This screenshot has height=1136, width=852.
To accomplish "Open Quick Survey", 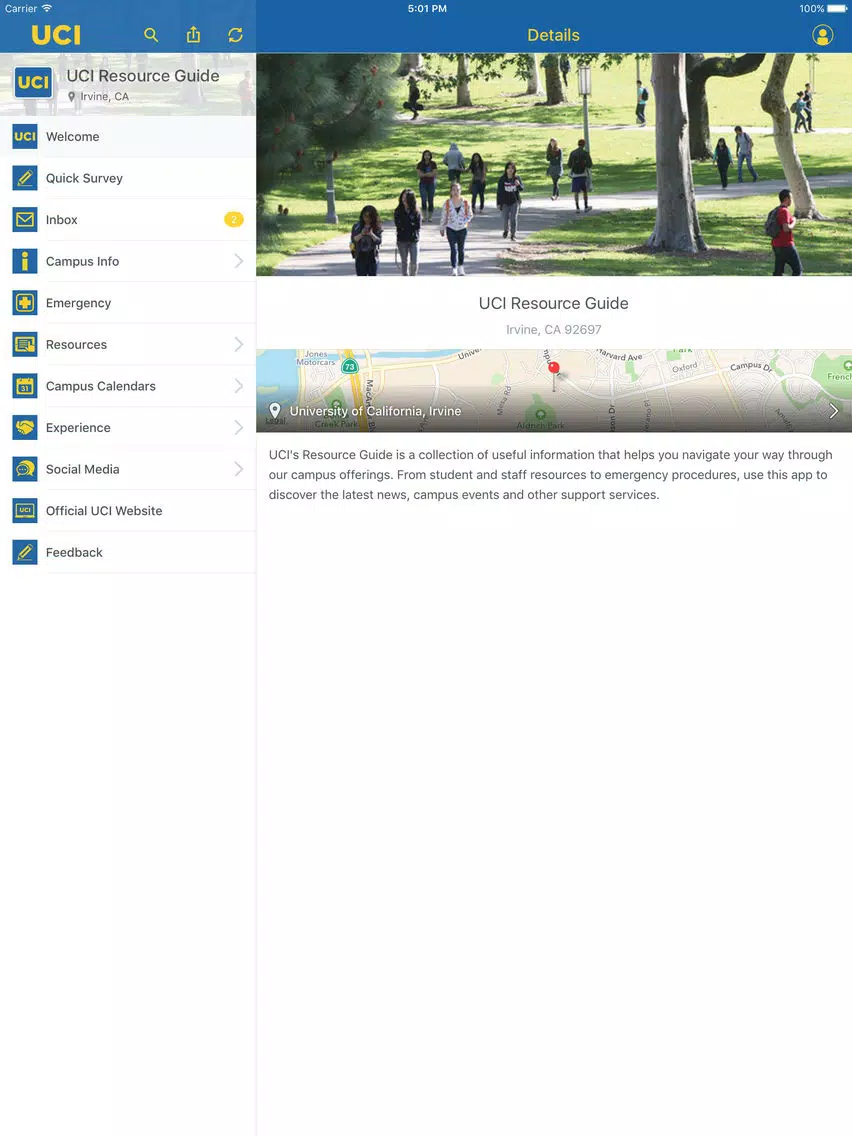I will click(x=128, y=178).
